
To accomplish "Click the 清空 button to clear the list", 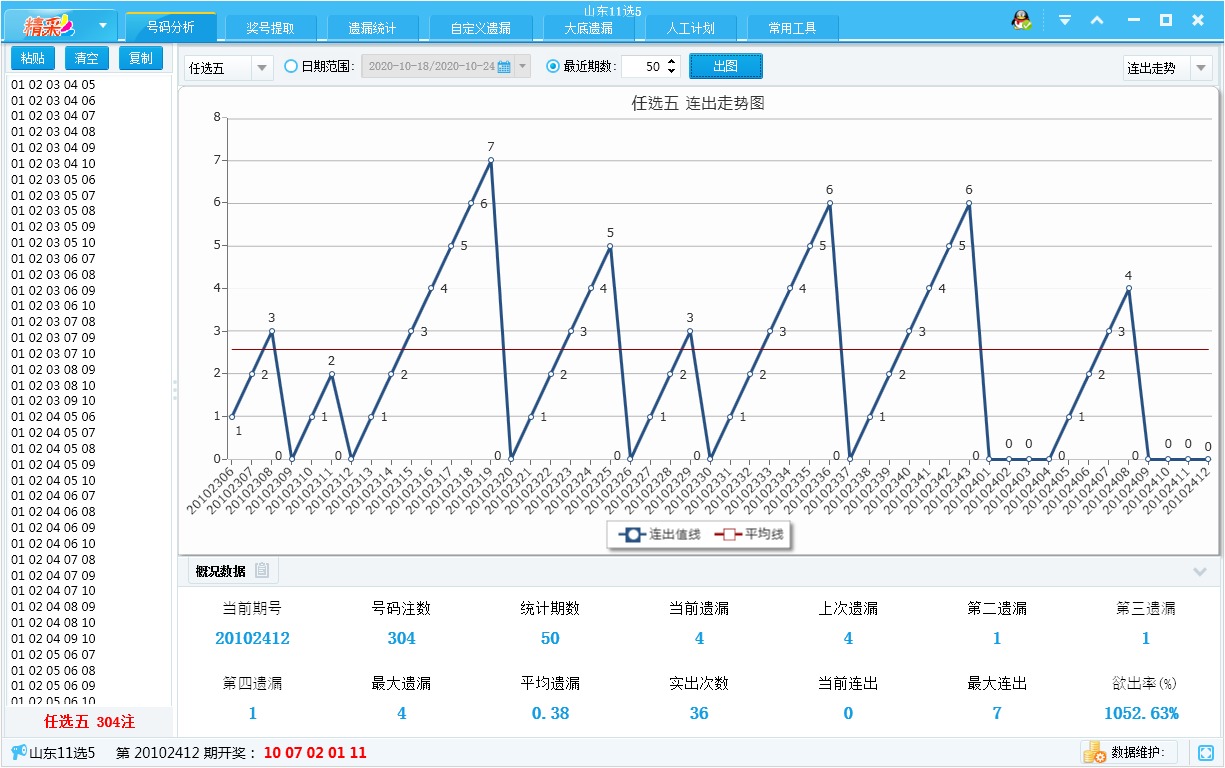I will 86,58.
